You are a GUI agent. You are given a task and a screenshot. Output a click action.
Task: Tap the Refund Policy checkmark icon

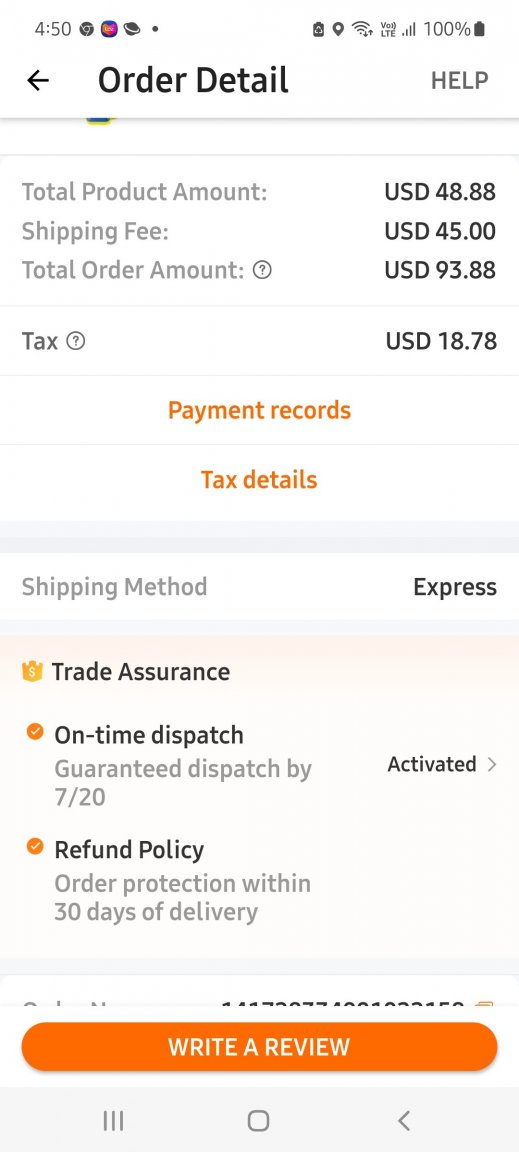click(35, 846)
